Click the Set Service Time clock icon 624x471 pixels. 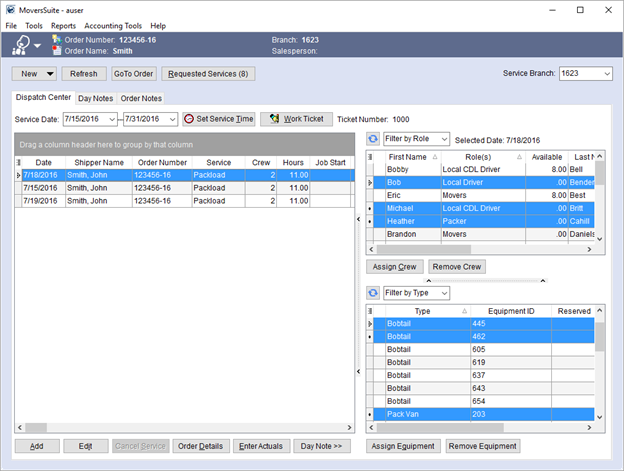tap(188, 119)
